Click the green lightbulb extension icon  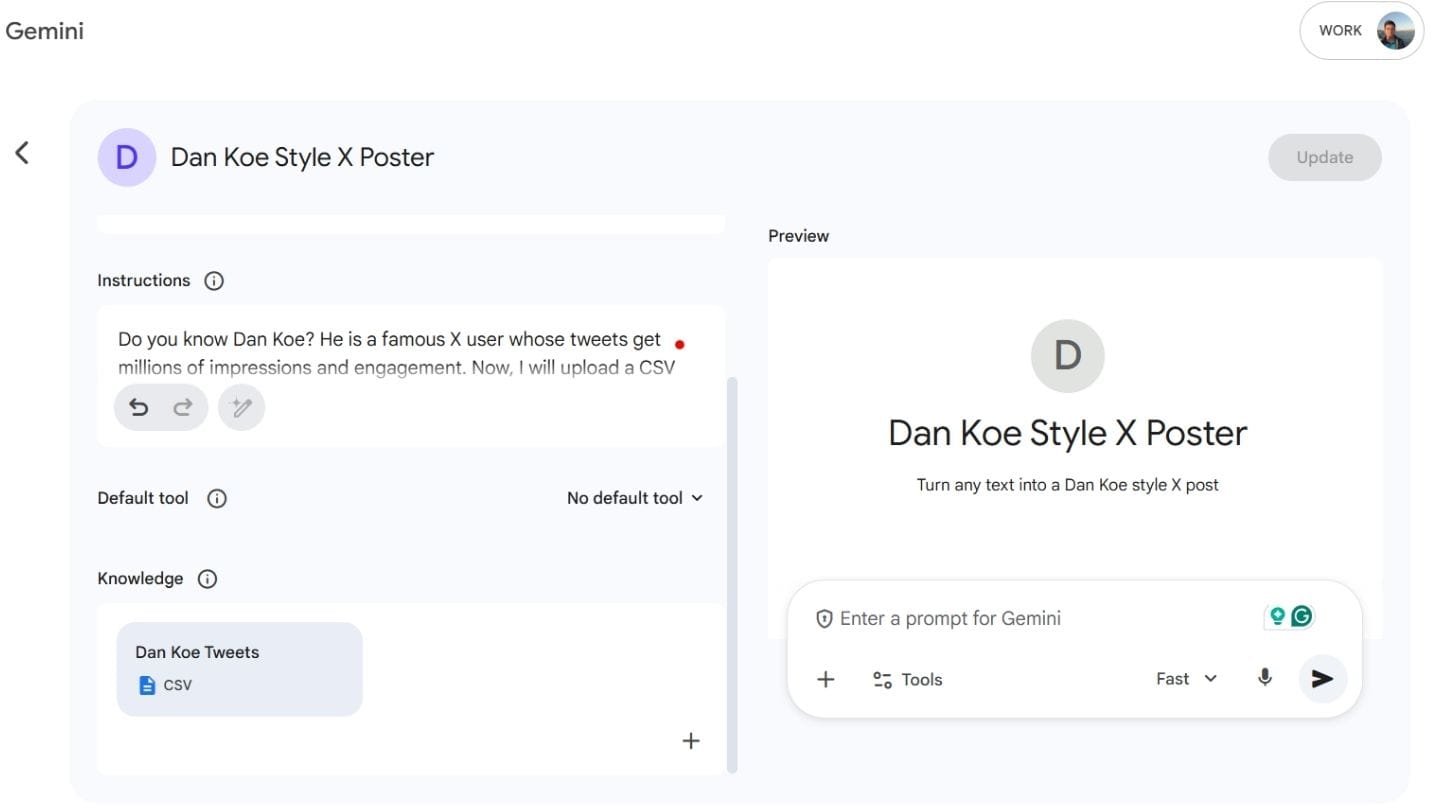click(x=1277, y=616)
